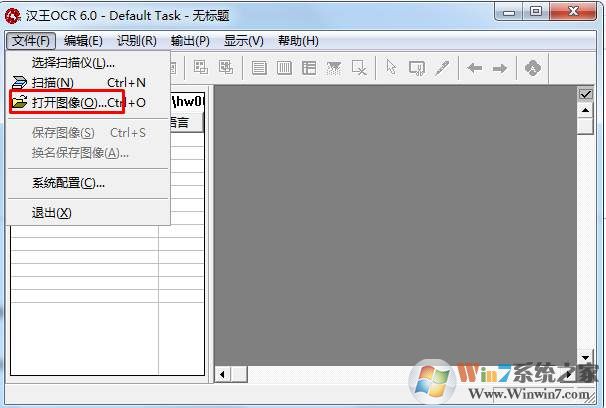606x408 pixels.
Task: Click the first overlapping-squares toolbar icon
Action: click(x=201, y=67)
